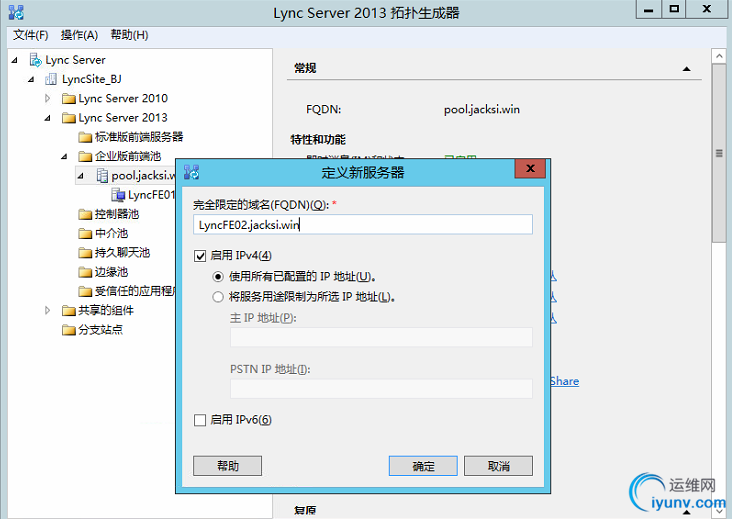Click the PSTN IP 地址 input field
Screen dimensions: 732x519
[x=381, y=389]
